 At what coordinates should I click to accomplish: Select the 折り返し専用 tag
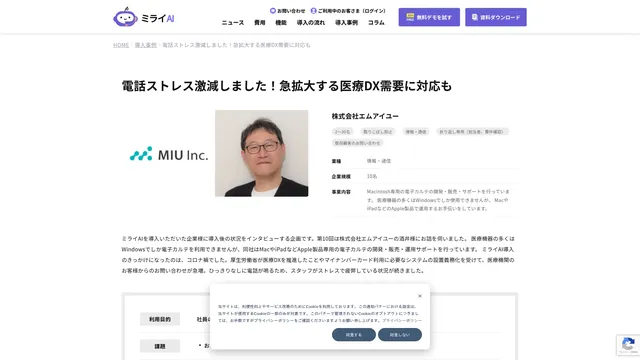tap(472, 131)
